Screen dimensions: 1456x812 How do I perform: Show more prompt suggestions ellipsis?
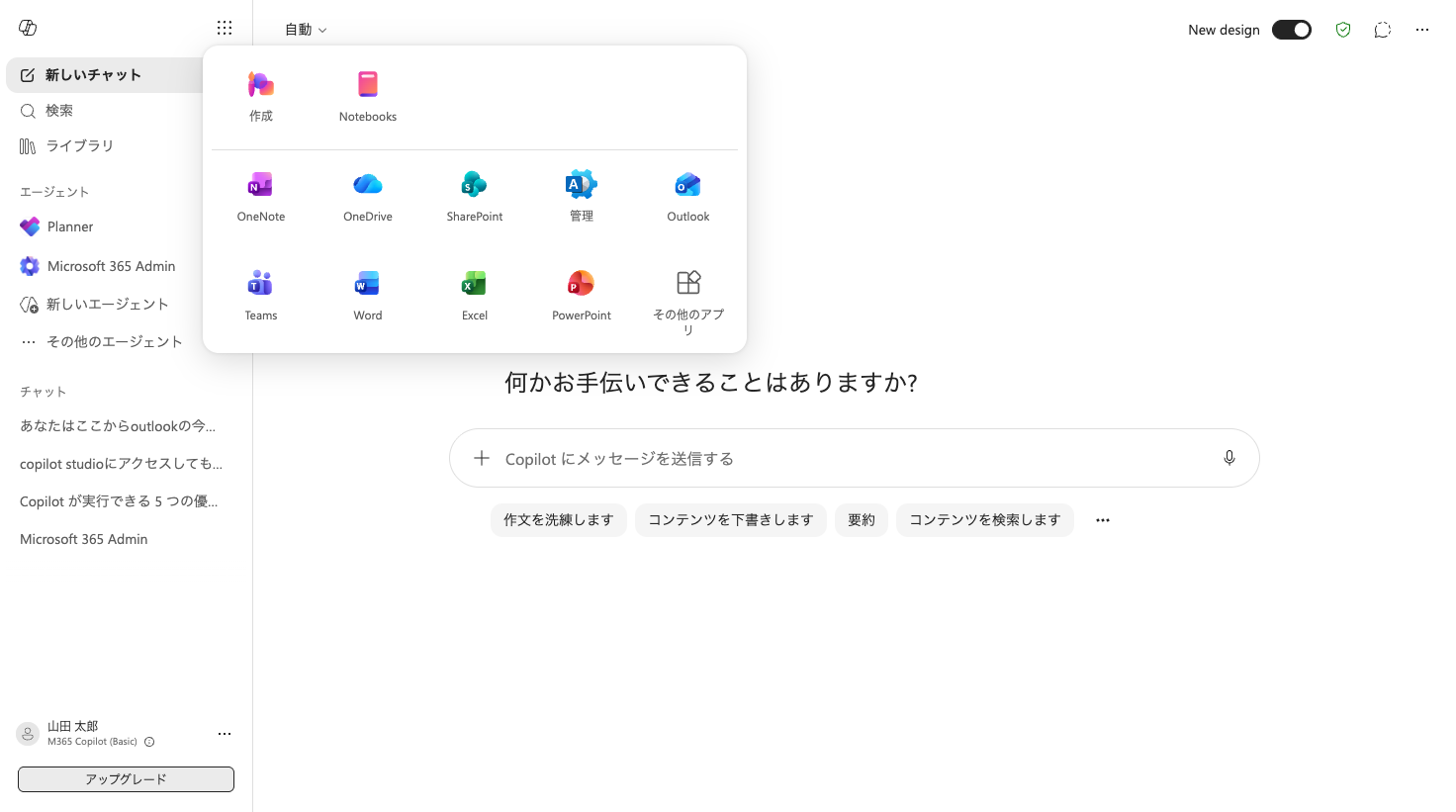(1103, 520)
